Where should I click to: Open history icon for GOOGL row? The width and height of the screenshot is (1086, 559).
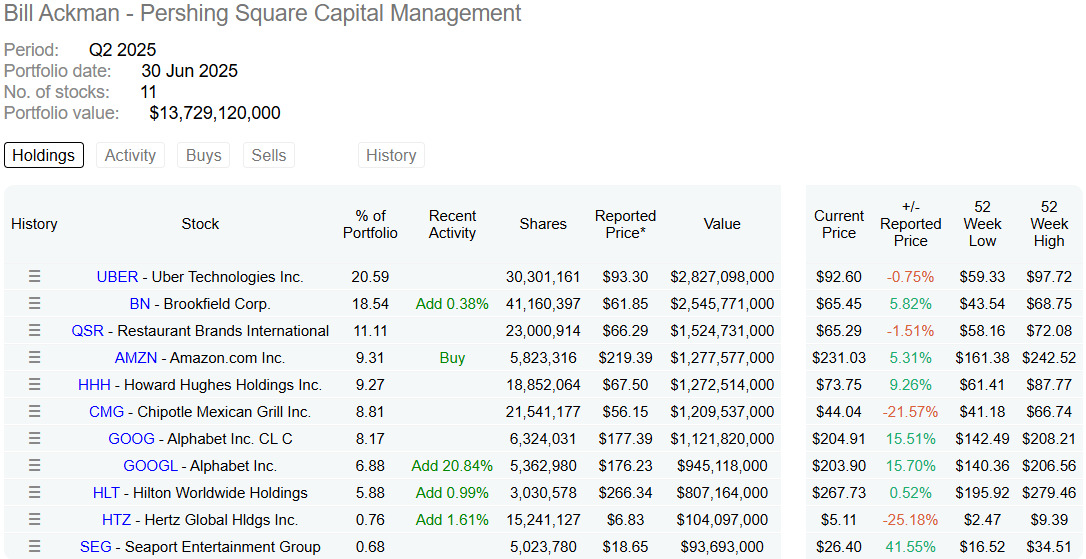(34, 465)
